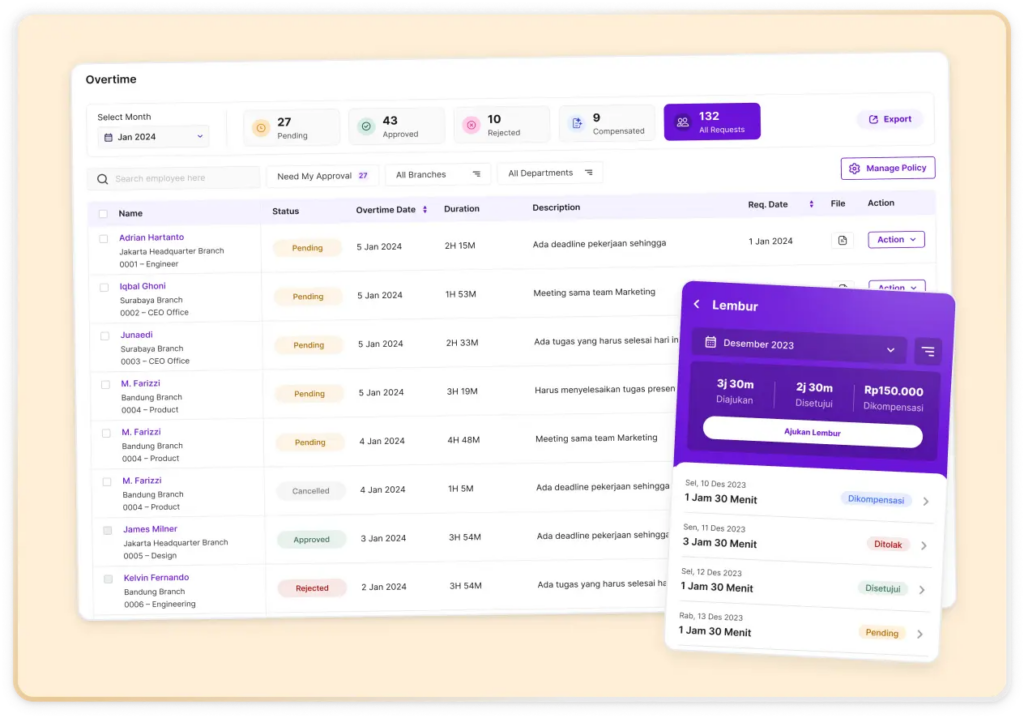
Task: Click the Export button
Action: click(x=889, y=119)
